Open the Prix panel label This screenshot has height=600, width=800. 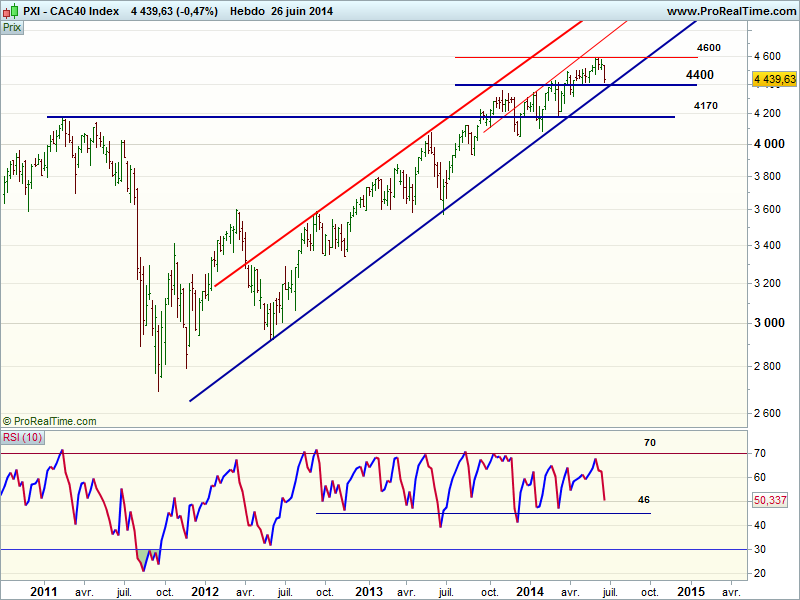(x=14, y=28)
